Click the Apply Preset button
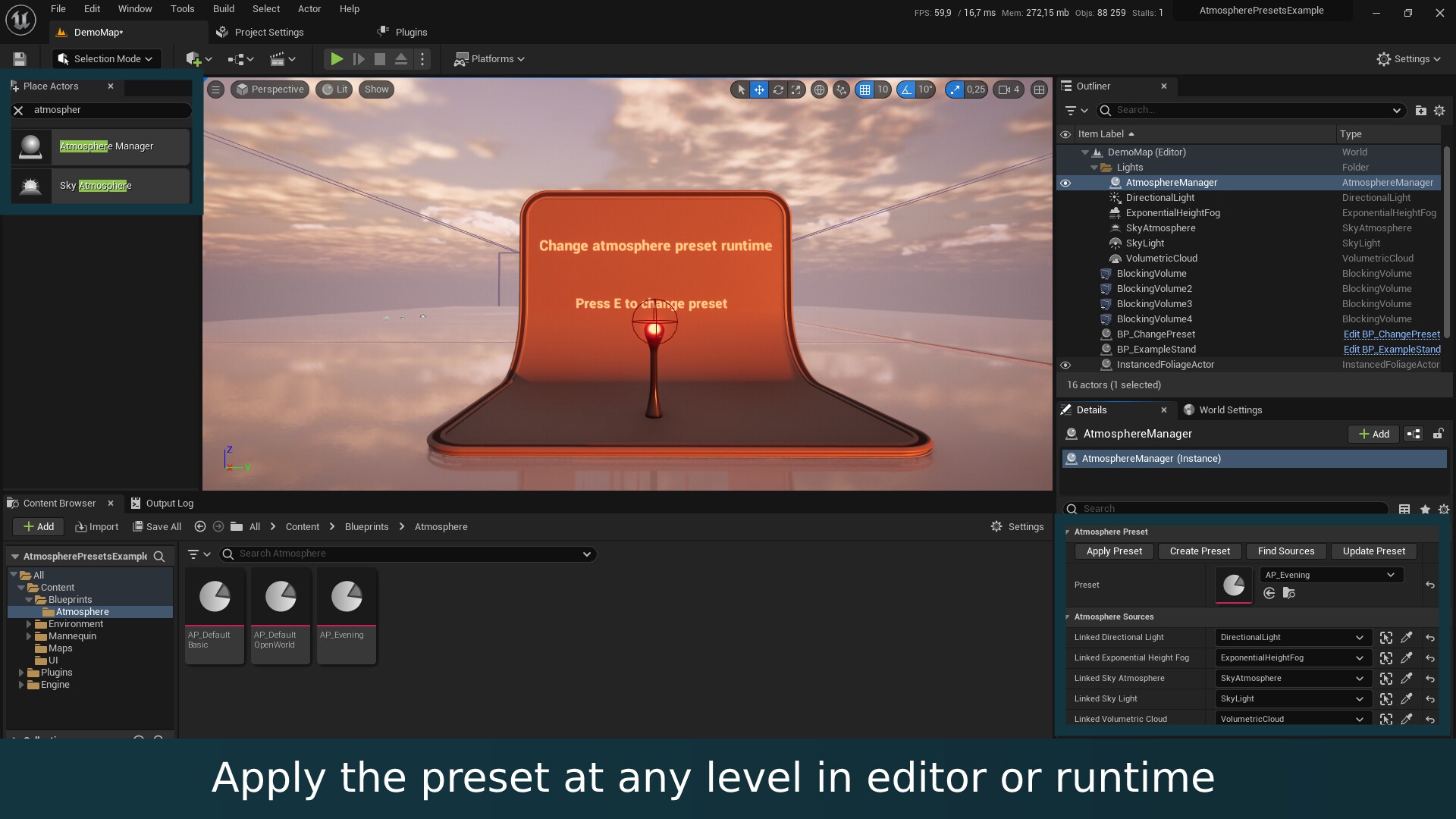 click(x=1113, y=551)
